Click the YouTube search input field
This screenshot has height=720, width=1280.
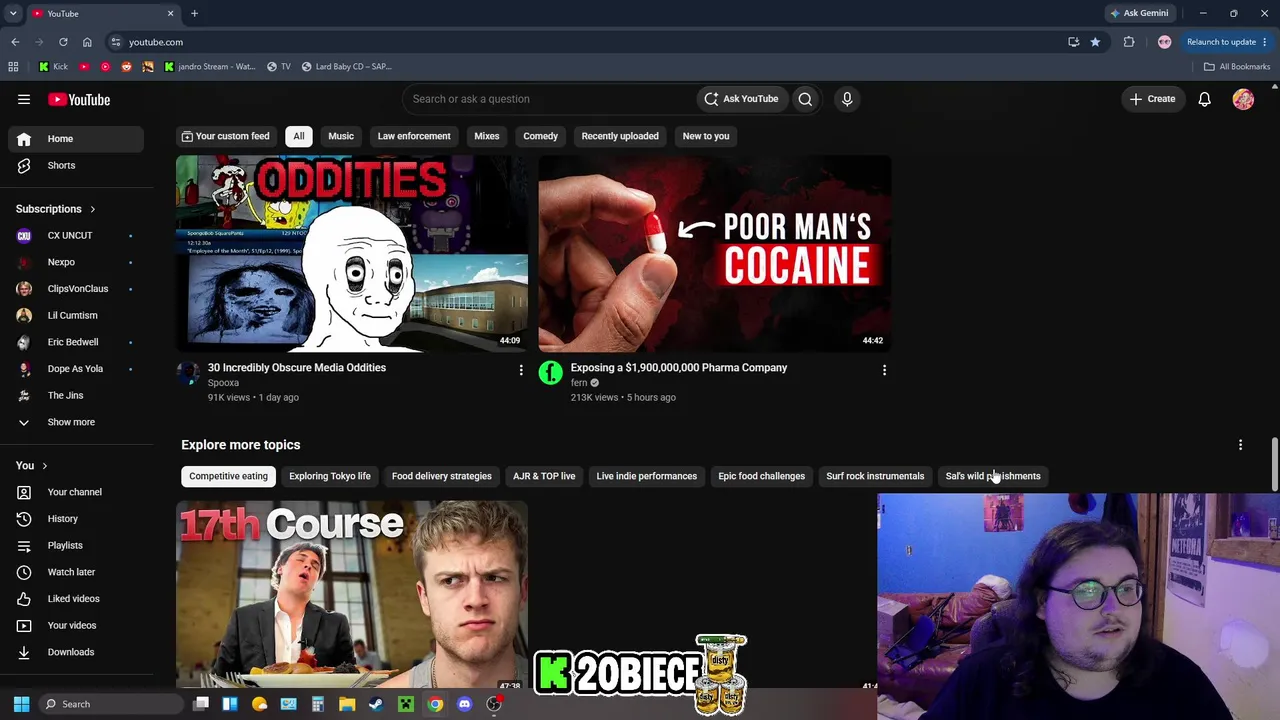(x=548, y=99)
